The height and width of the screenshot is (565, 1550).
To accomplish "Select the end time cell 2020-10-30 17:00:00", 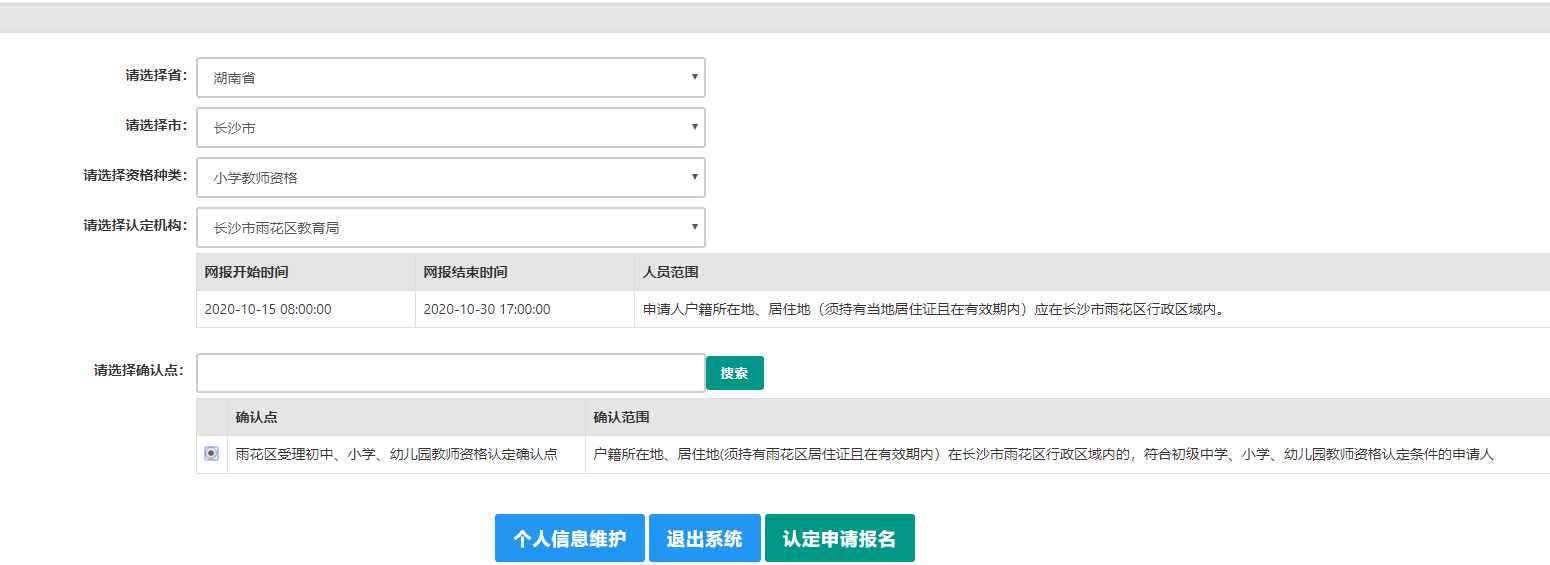I will point(486,309).
